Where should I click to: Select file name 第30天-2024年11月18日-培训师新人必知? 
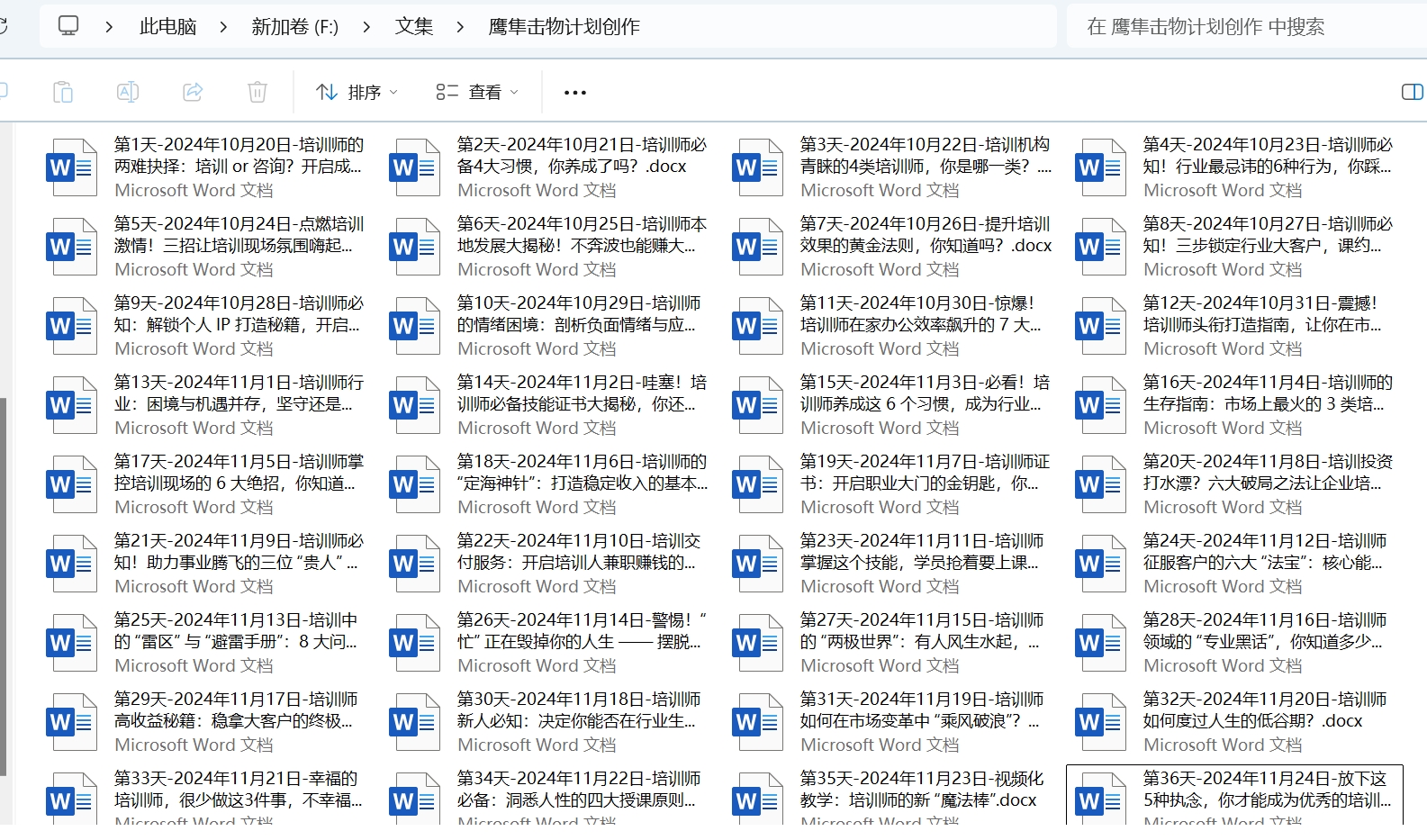[x=579, y=710]
